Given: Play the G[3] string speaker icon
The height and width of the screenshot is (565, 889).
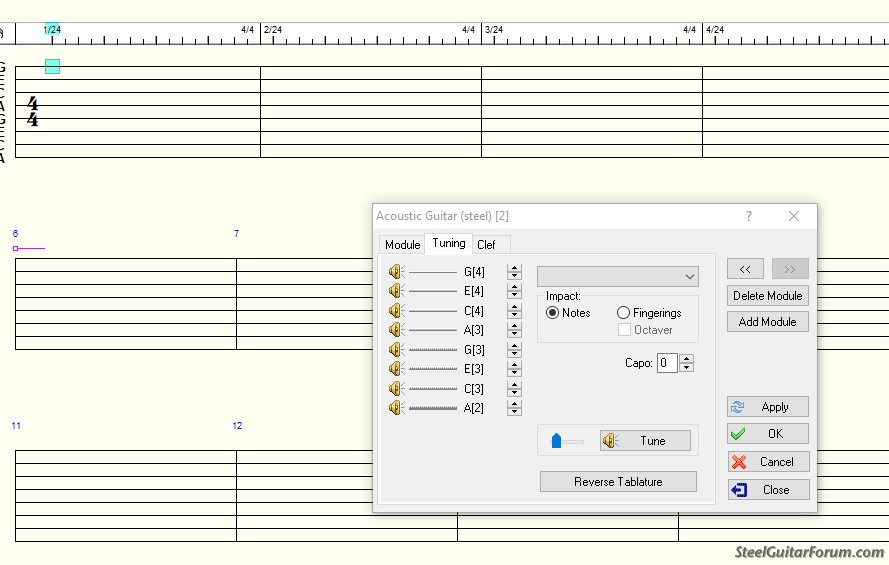Looking at the screenshot, I should (x=396, y=350).
